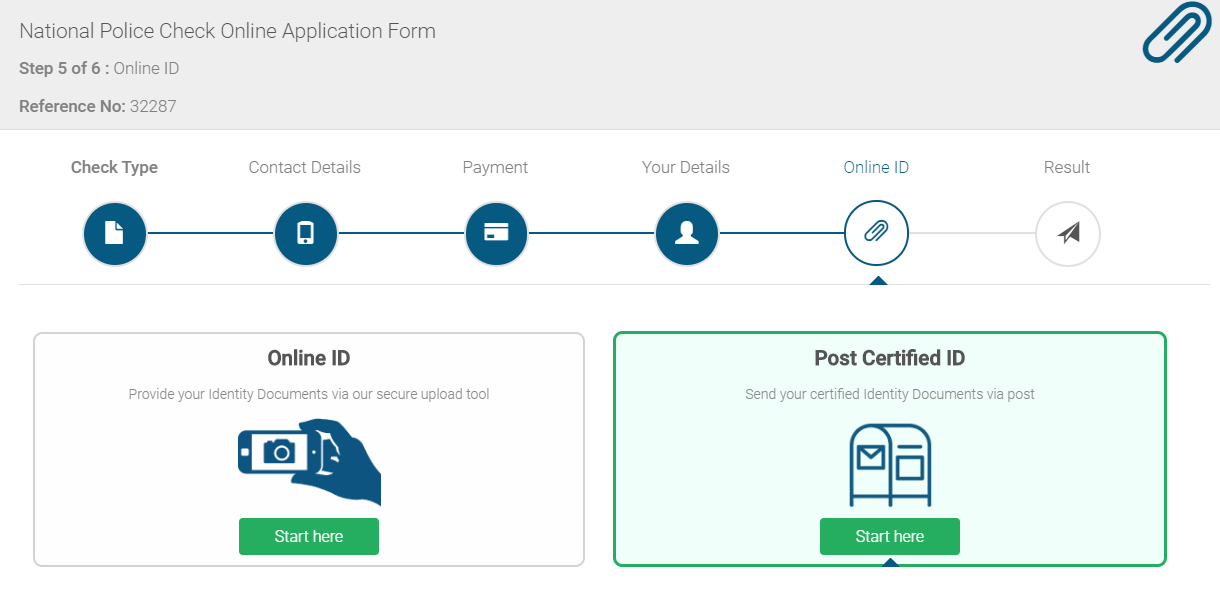Select the Contact Details phone step icon

306,234
